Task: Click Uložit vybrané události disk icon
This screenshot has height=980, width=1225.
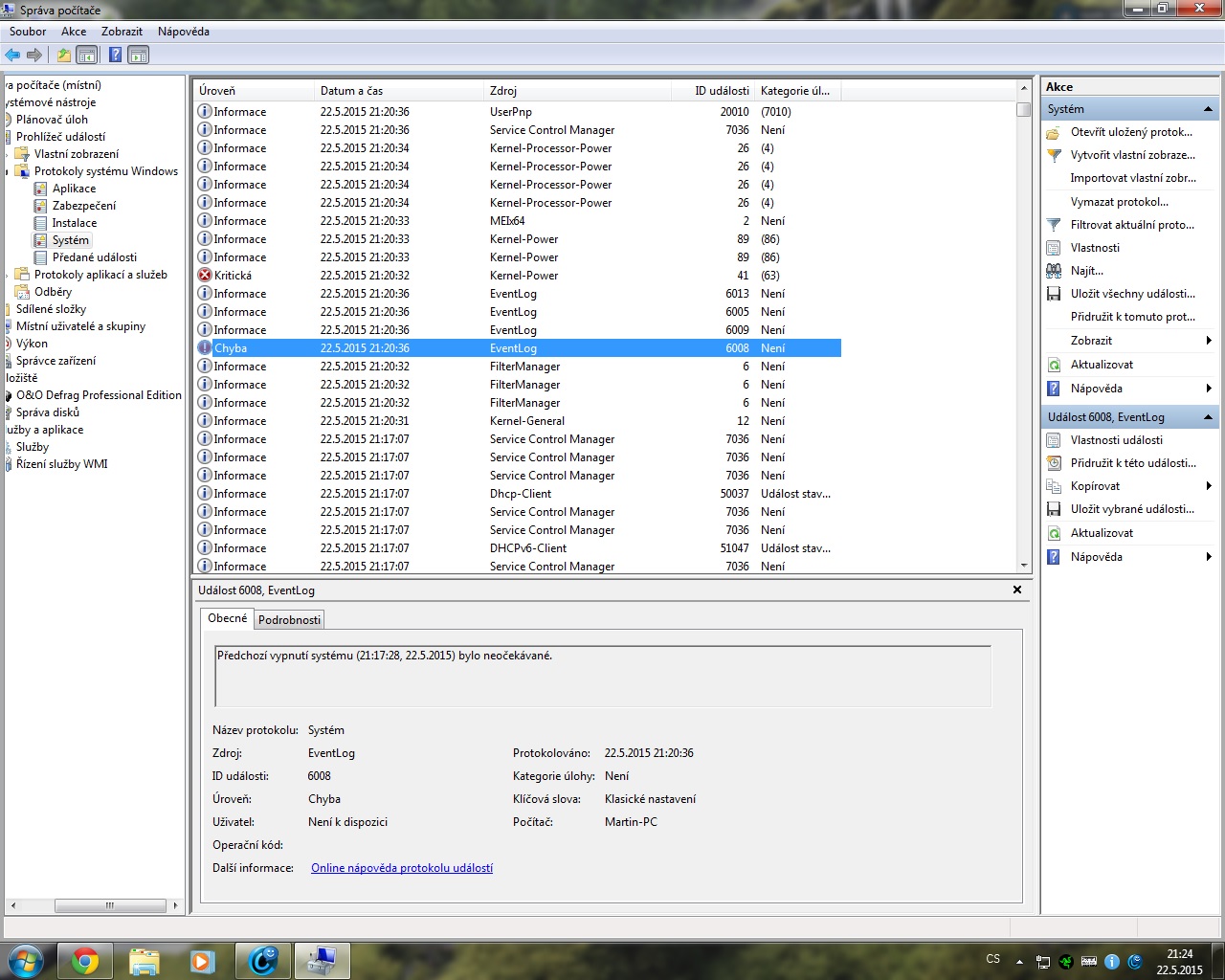Action: click(x=1054, y=509)
